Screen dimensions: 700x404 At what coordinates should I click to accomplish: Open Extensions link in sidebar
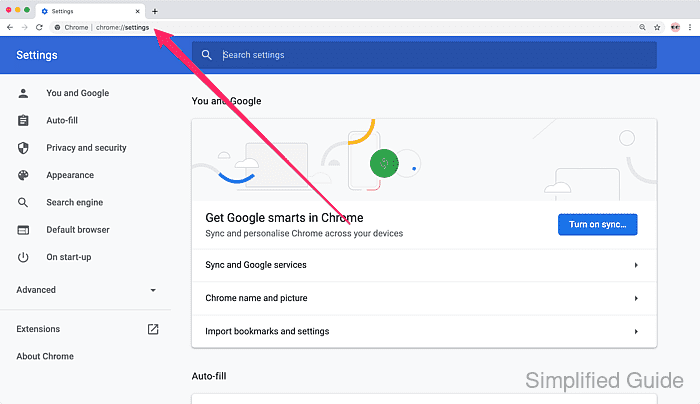[x=38, y=329]
